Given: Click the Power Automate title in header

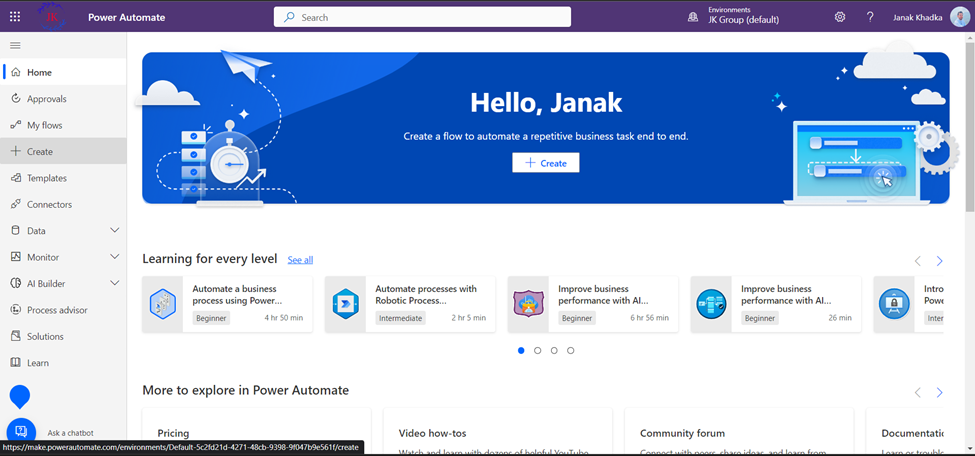Looking at the screenshot, I should click(x=127, y=17).
